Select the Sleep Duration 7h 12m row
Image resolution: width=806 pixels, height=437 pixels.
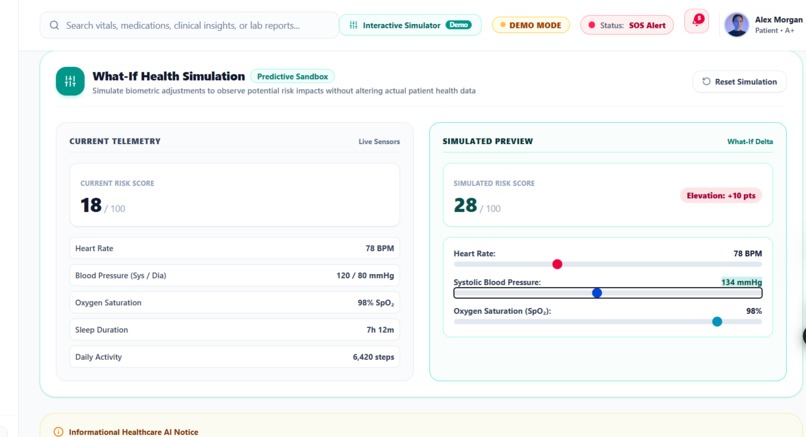[234, 330]
